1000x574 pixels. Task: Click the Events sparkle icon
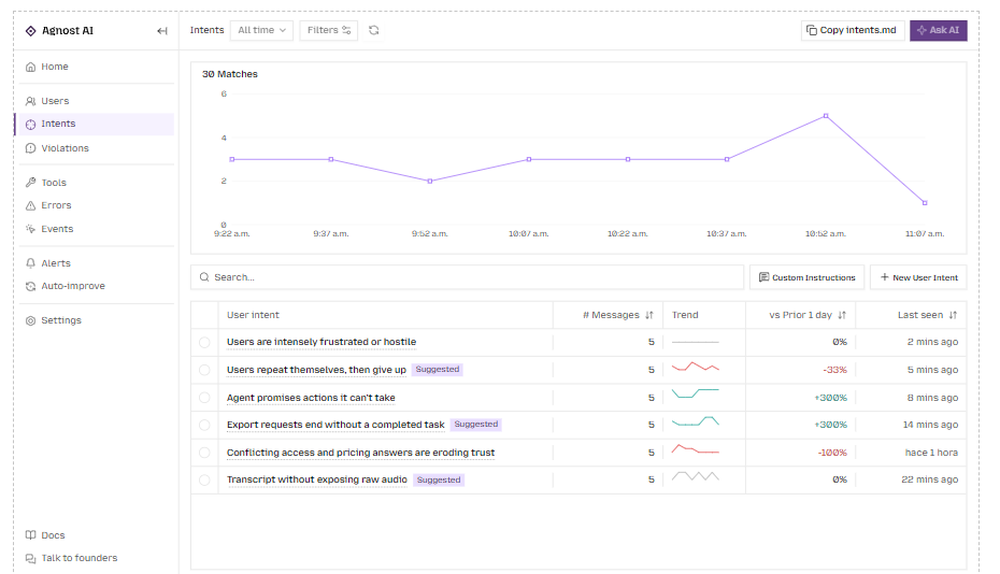(31, 229)
